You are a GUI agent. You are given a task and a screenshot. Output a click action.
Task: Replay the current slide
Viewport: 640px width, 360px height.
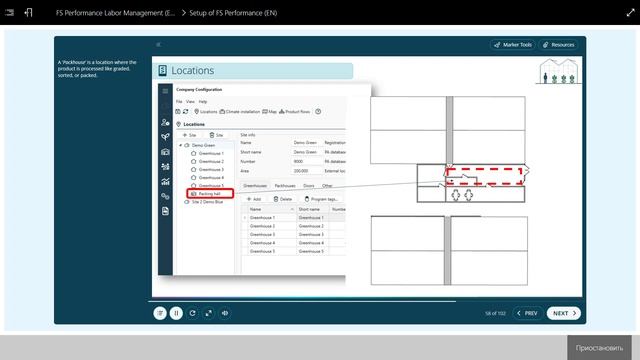coord(192,313)
